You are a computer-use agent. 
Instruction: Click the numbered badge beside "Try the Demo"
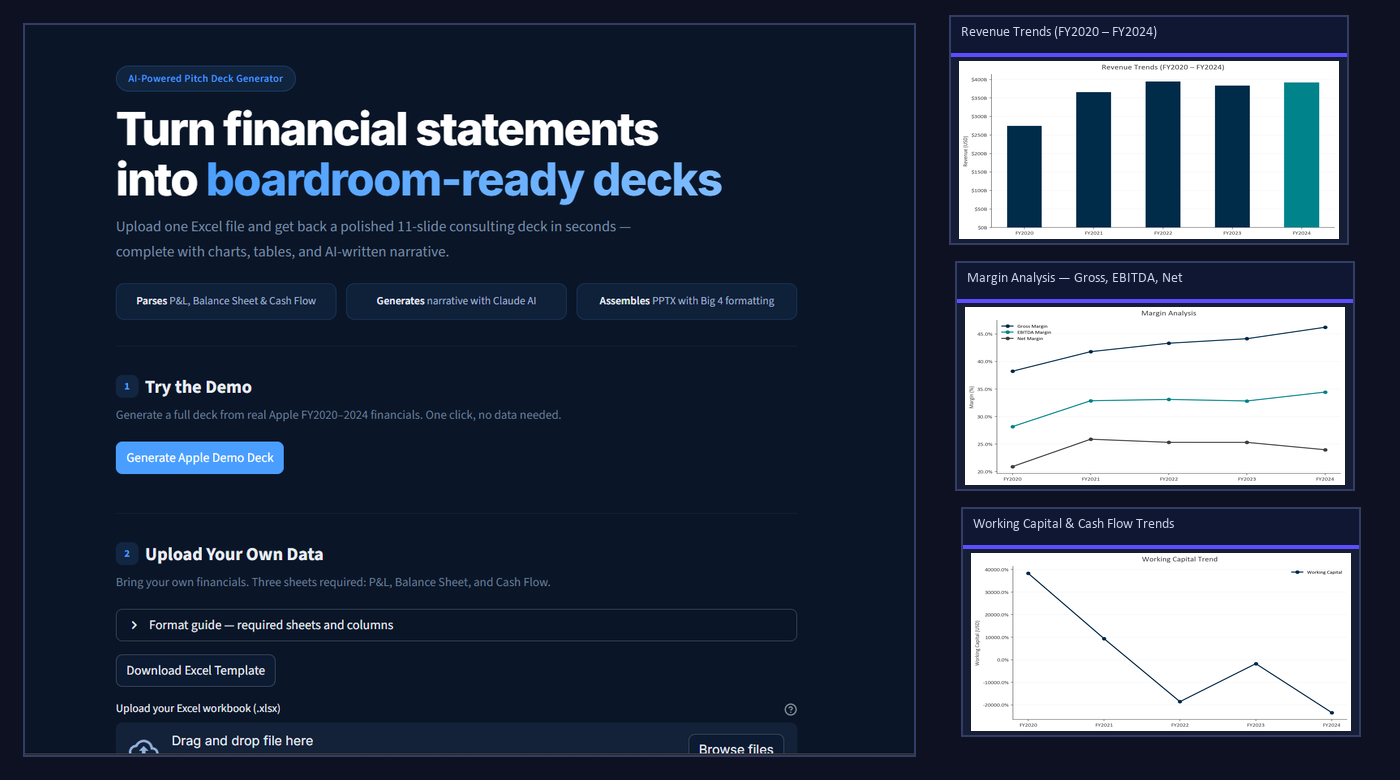click(126, 386)
